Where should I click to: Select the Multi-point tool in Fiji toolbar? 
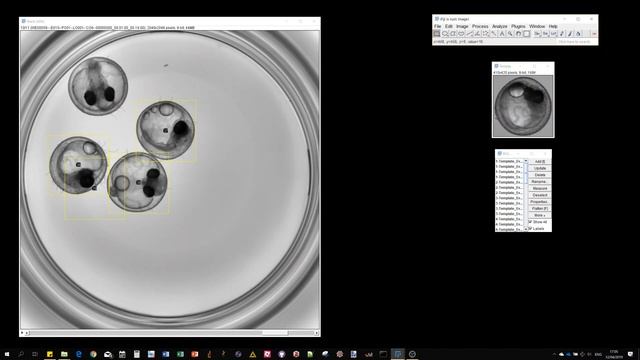click(x=485, y=34)
